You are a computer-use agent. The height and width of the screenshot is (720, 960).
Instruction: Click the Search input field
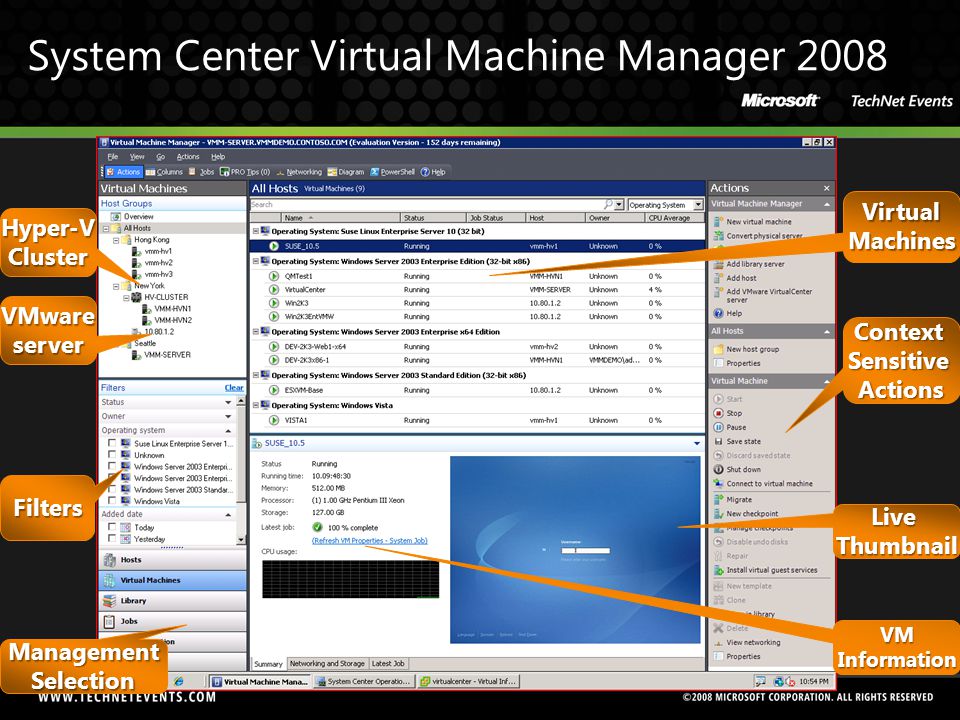coord(426,204)
